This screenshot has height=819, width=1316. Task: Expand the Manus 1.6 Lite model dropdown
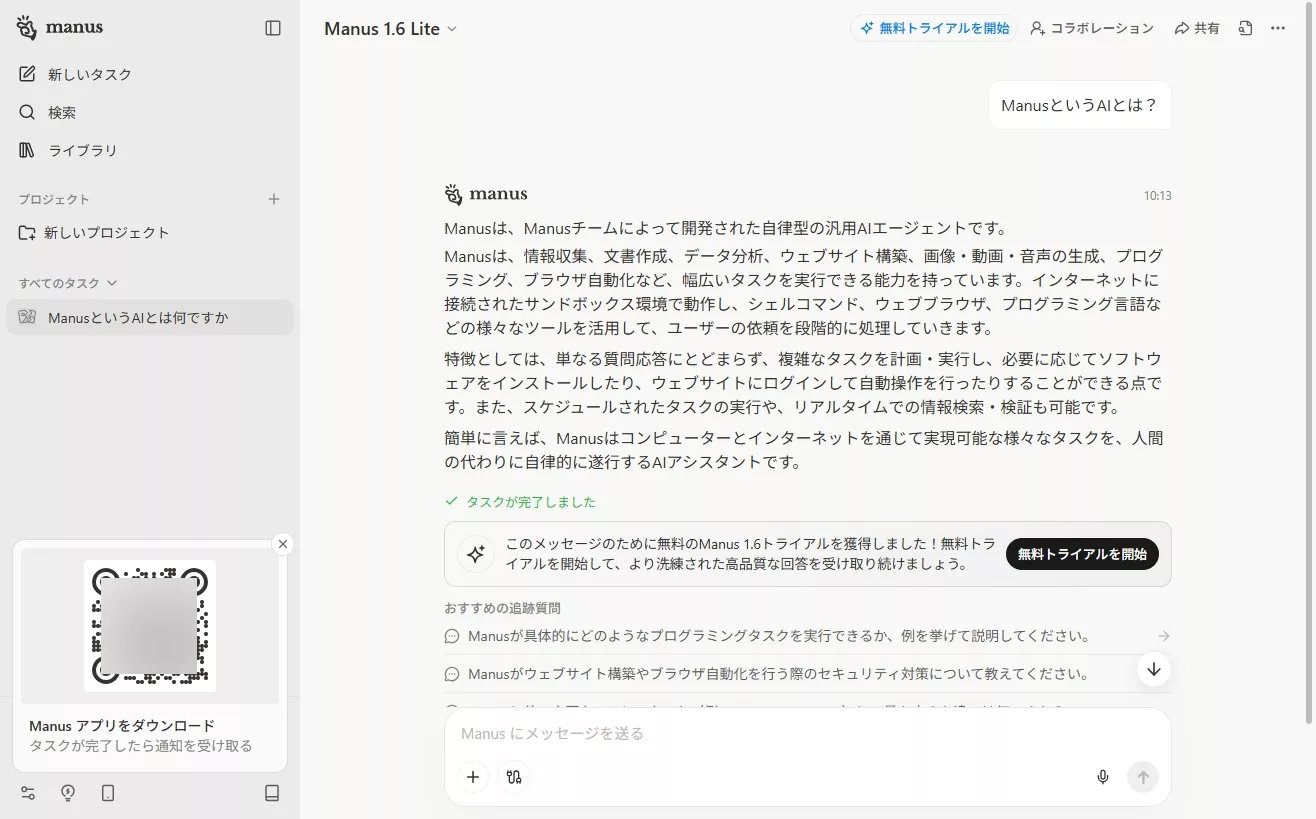click(x=451, y=29)
